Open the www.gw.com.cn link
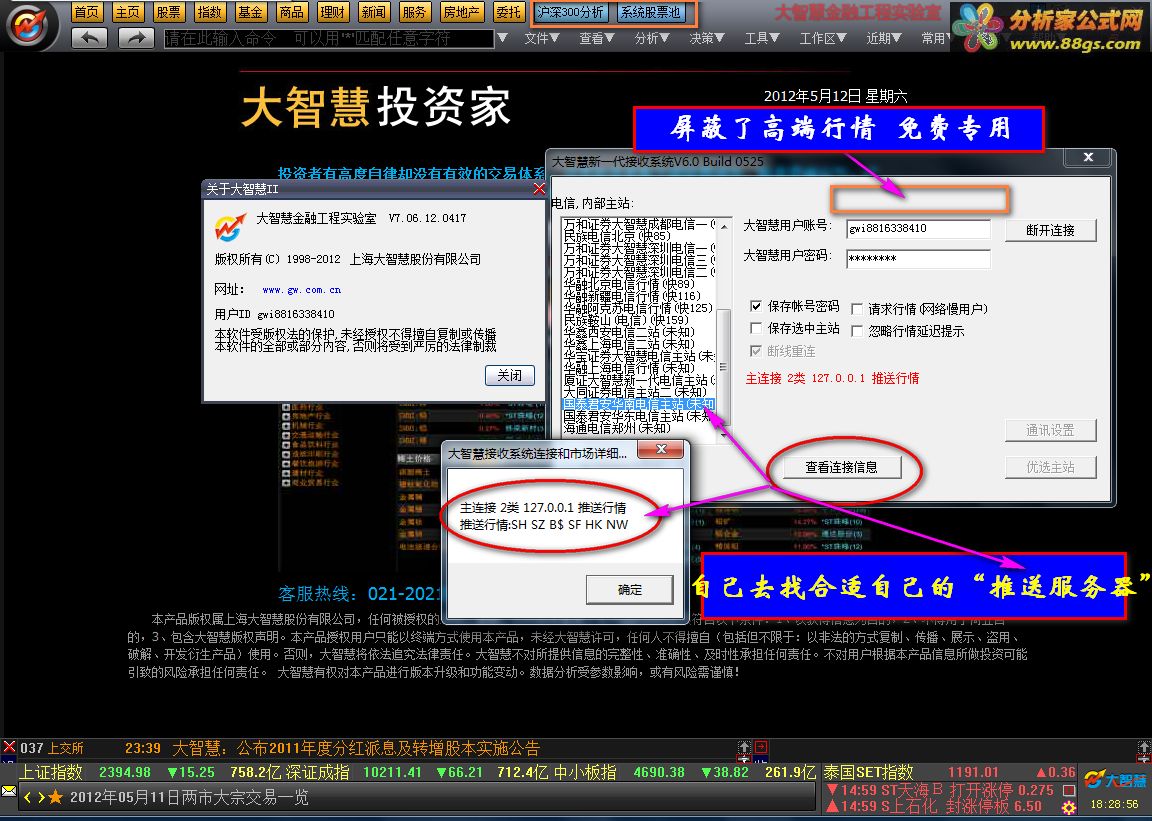The height and width of the screenshot is (821, 1152). [x=301, y=290]
